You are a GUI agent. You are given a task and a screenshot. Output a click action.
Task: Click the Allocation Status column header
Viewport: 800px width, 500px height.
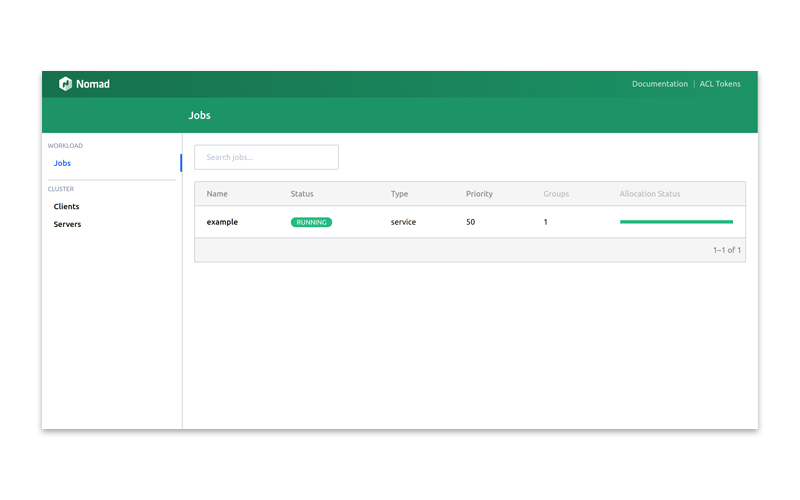(x=650, y=193)
